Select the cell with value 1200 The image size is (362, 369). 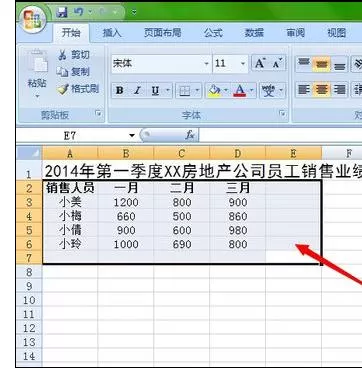[x=126, y=202]
